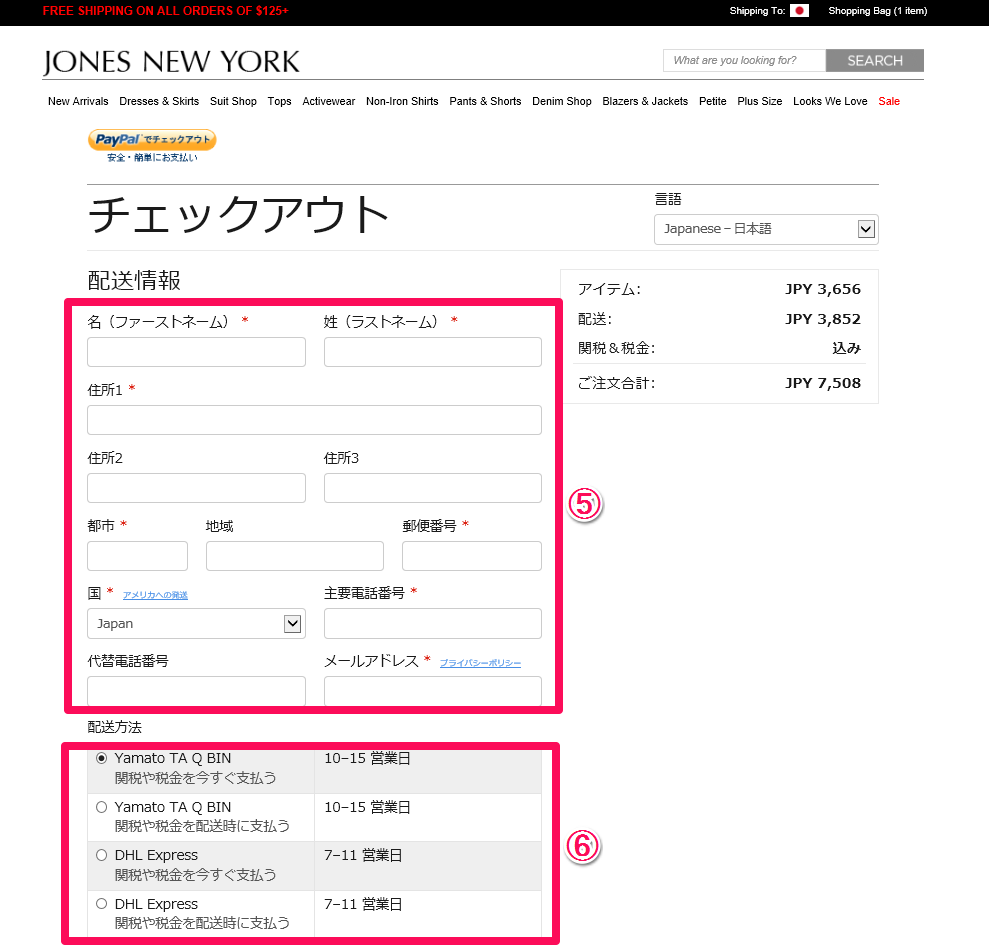Open the red Sale menu
Image resolution: width=989 pixels, height=952 pixels.
tap(889, 101)
